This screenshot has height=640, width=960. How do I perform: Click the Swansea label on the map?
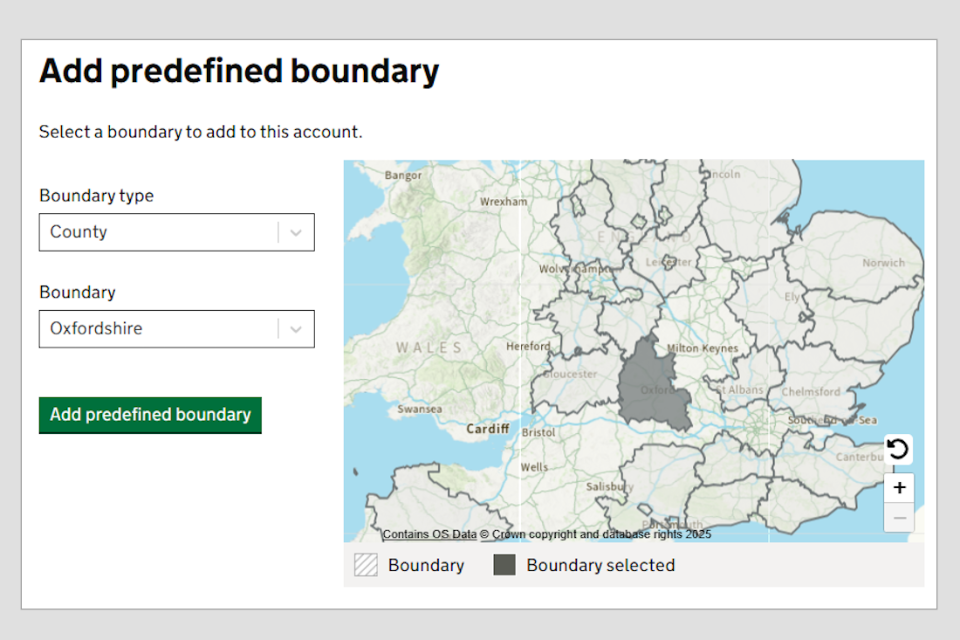coord(420,409)
